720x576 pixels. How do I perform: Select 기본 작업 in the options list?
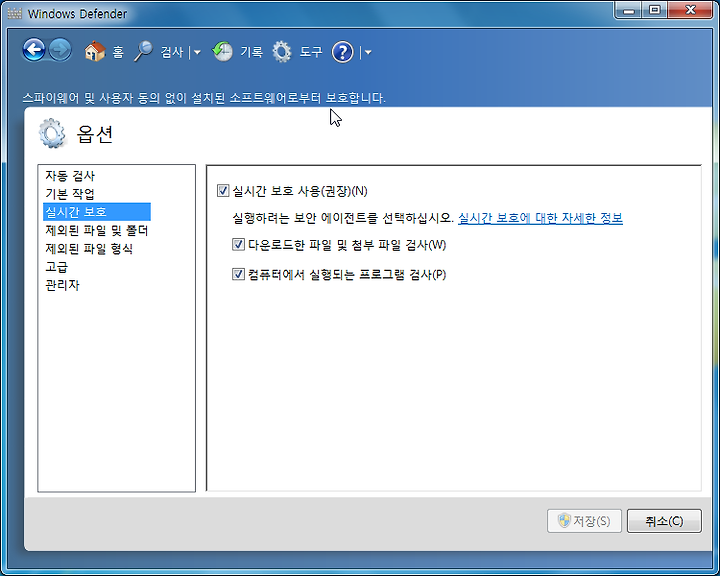70,194
